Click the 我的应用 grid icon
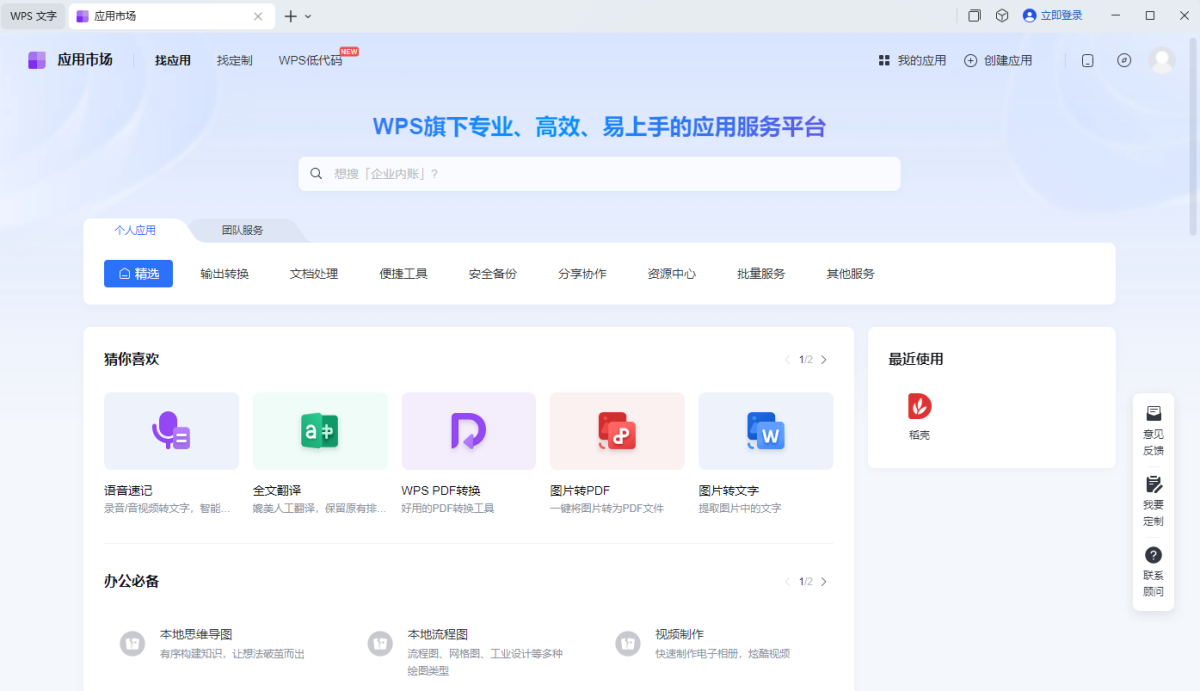The height and width of the screenshot is (691, 1200). click(884, 60)
